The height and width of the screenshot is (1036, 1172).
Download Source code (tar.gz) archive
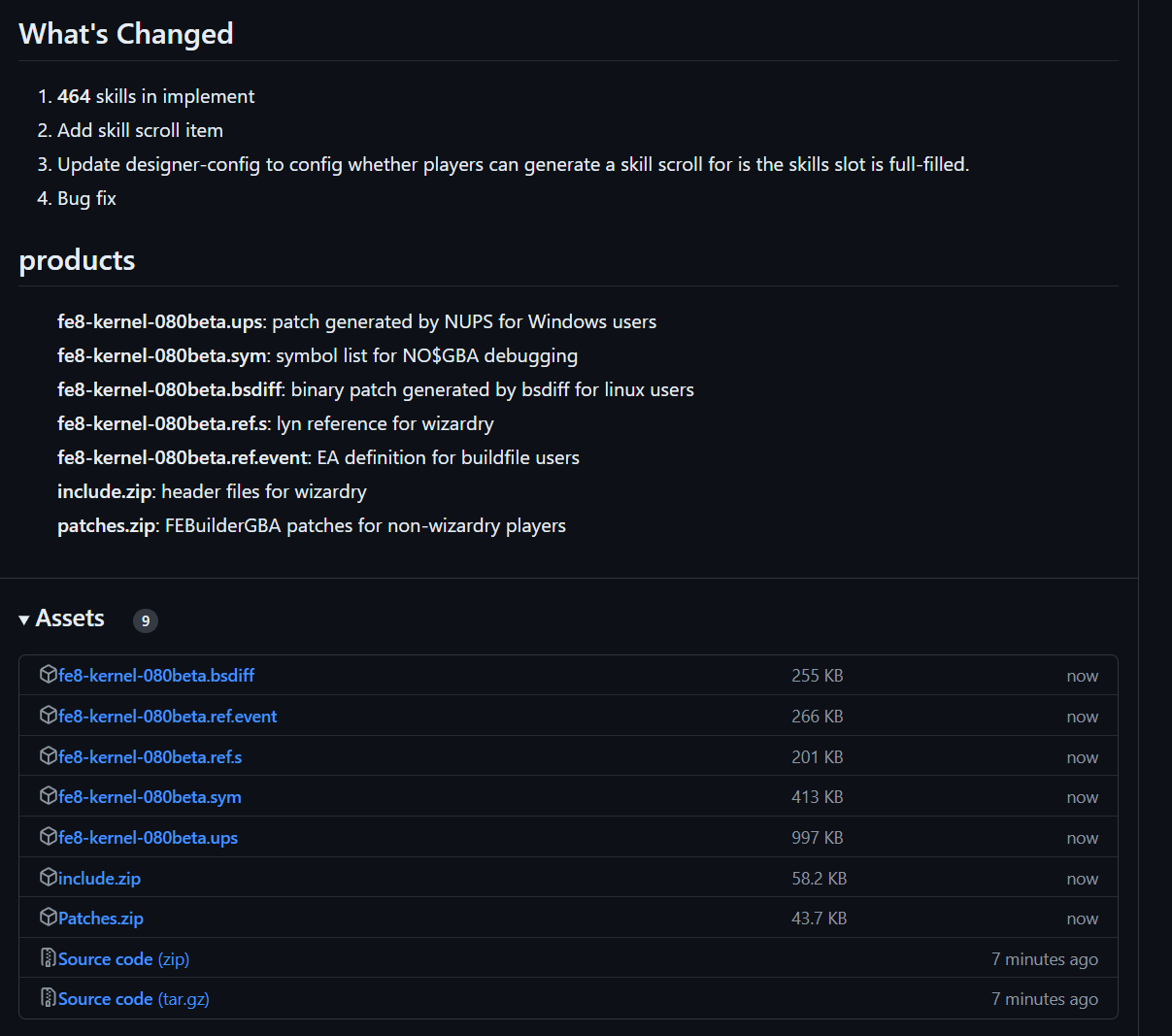133,999
